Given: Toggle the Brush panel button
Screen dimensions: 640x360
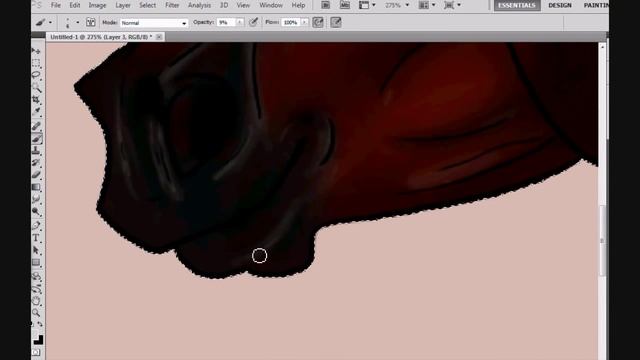Looking at the screenshot, I should pos(91,22).
